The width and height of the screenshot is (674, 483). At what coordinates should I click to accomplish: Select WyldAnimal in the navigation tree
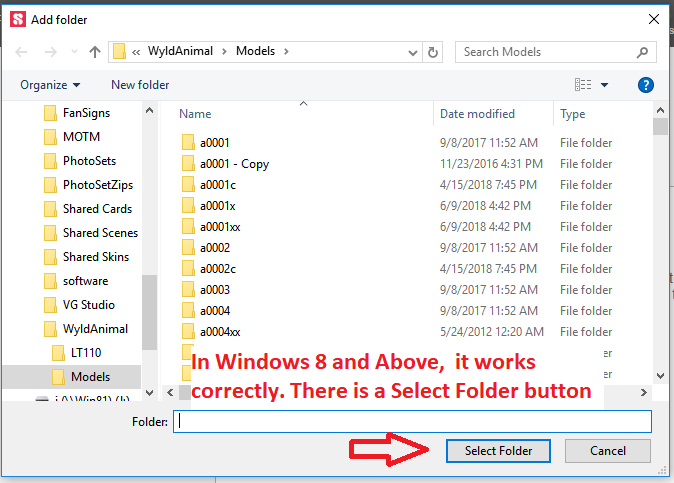96,329
